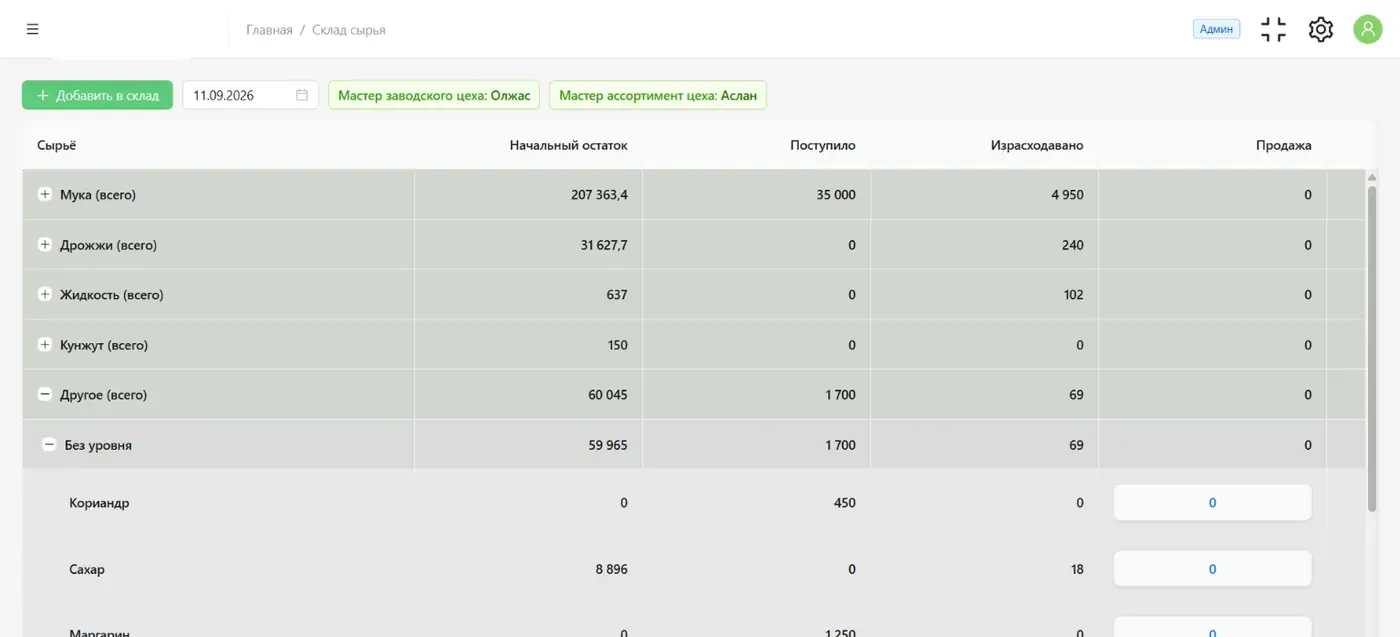Expand the Дрожжи (всего) row
The width and height of the screenshot is (1400, 637).
[44, 245]
